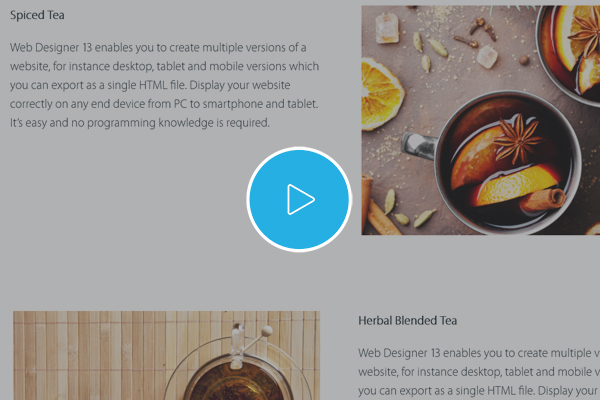Screen dimensions: 600x400
Task: Click the cinnamon stick inside the central mug
Action: [x=543, y=199]
